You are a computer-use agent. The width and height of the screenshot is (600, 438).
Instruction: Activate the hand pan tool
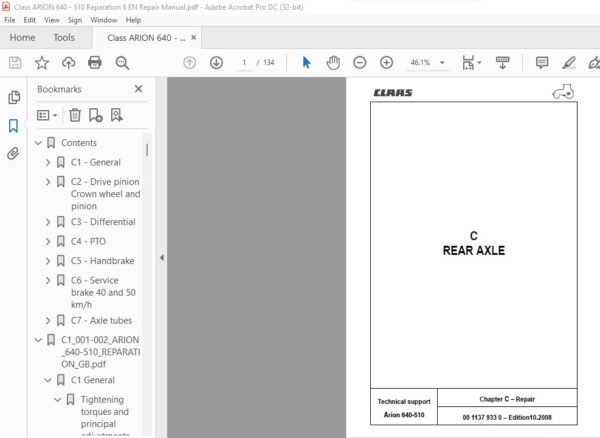tap(333, 63)
